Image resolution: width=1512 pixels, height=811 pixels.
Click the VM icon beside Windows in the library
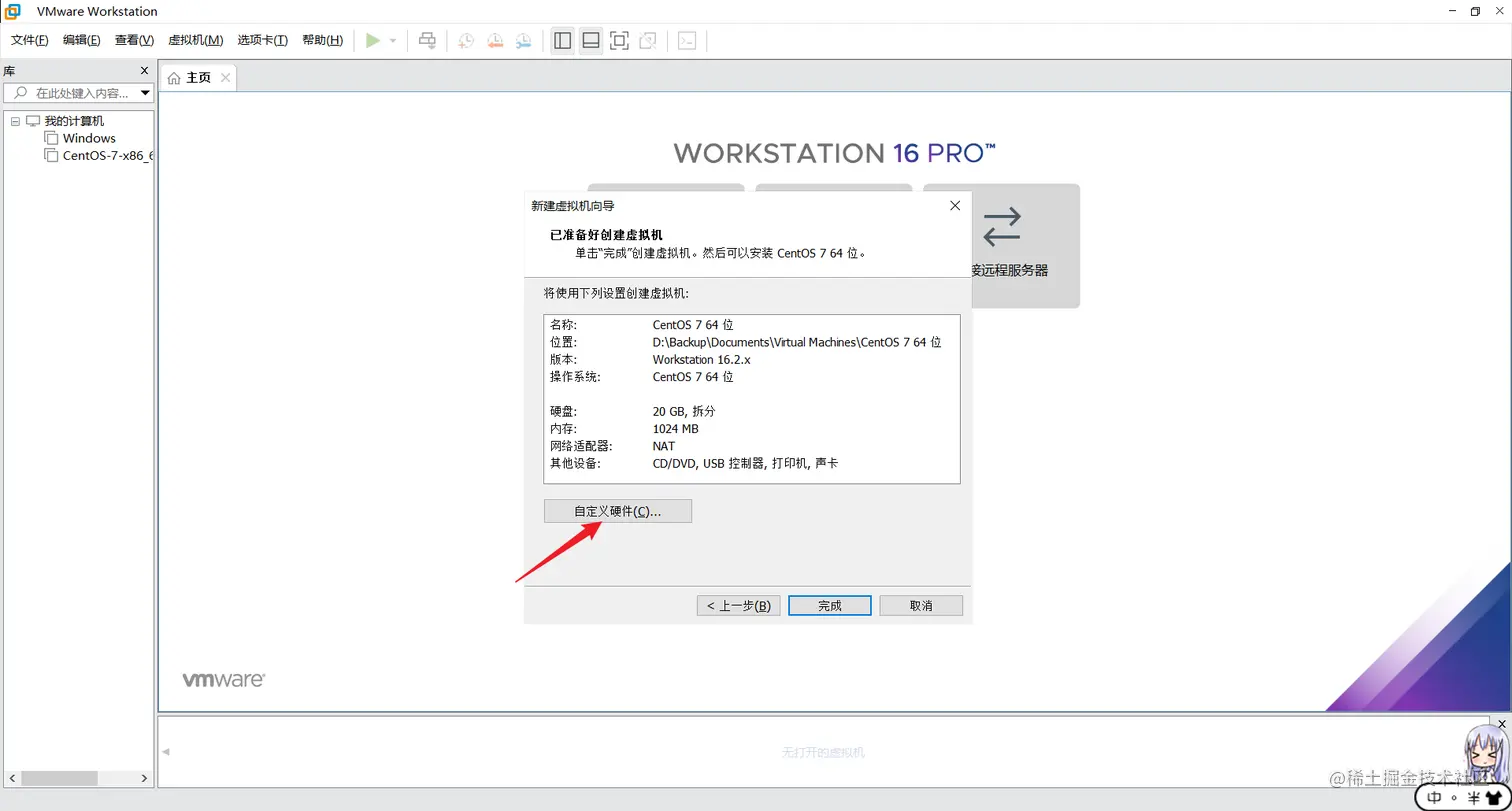point(51,138)
